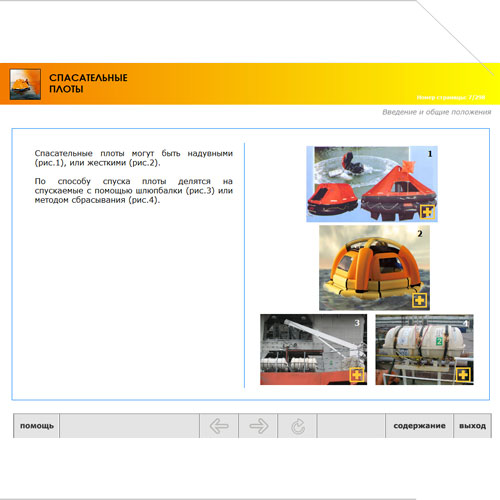Open the содержание contents button
This screenshot has height=500, width=500.
coord(419,426)
